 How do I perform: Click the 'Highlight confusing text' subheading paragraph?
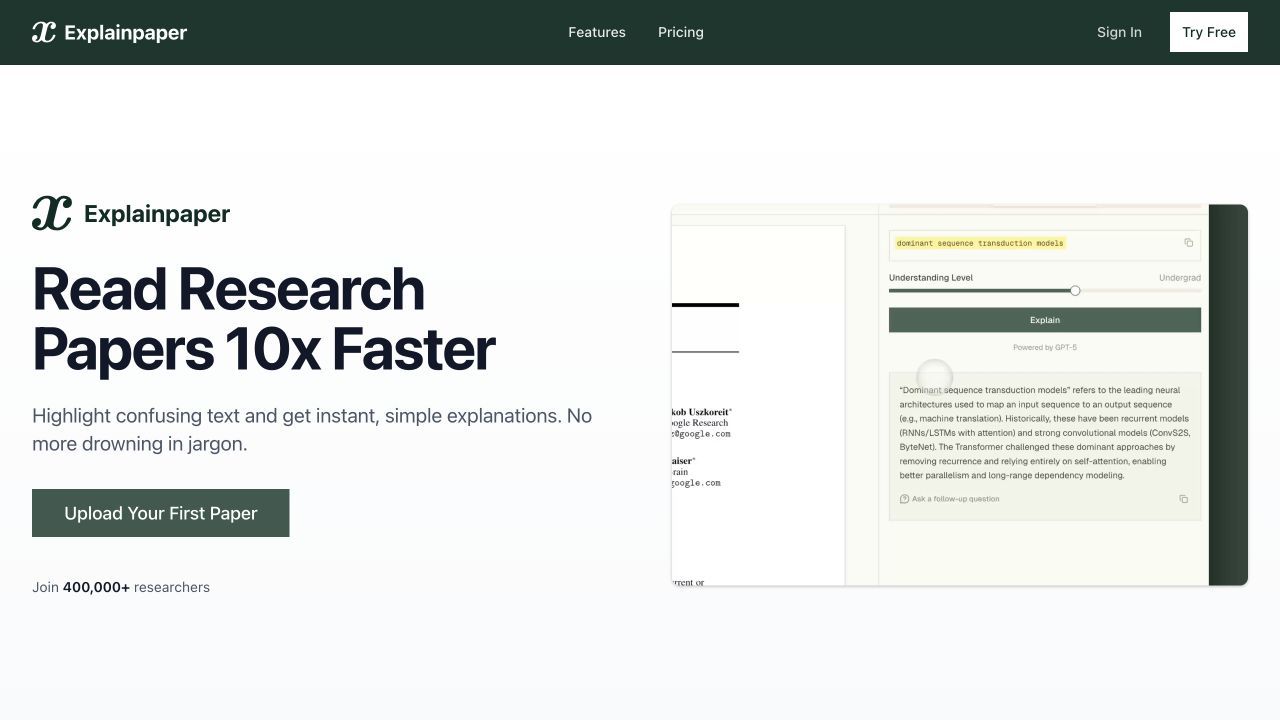click(312, 429)
